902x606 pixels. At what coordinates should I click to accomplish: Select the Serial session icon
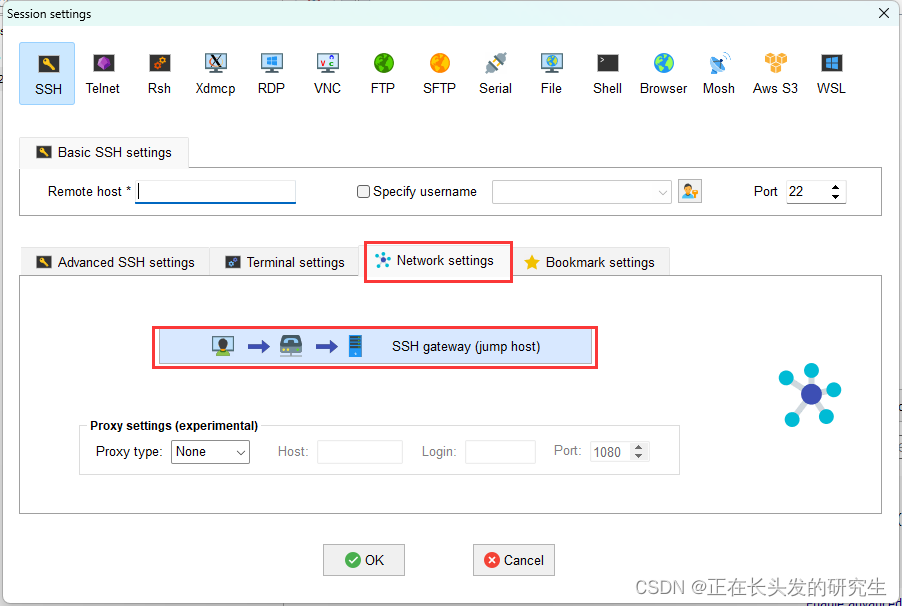pos(495,71)
